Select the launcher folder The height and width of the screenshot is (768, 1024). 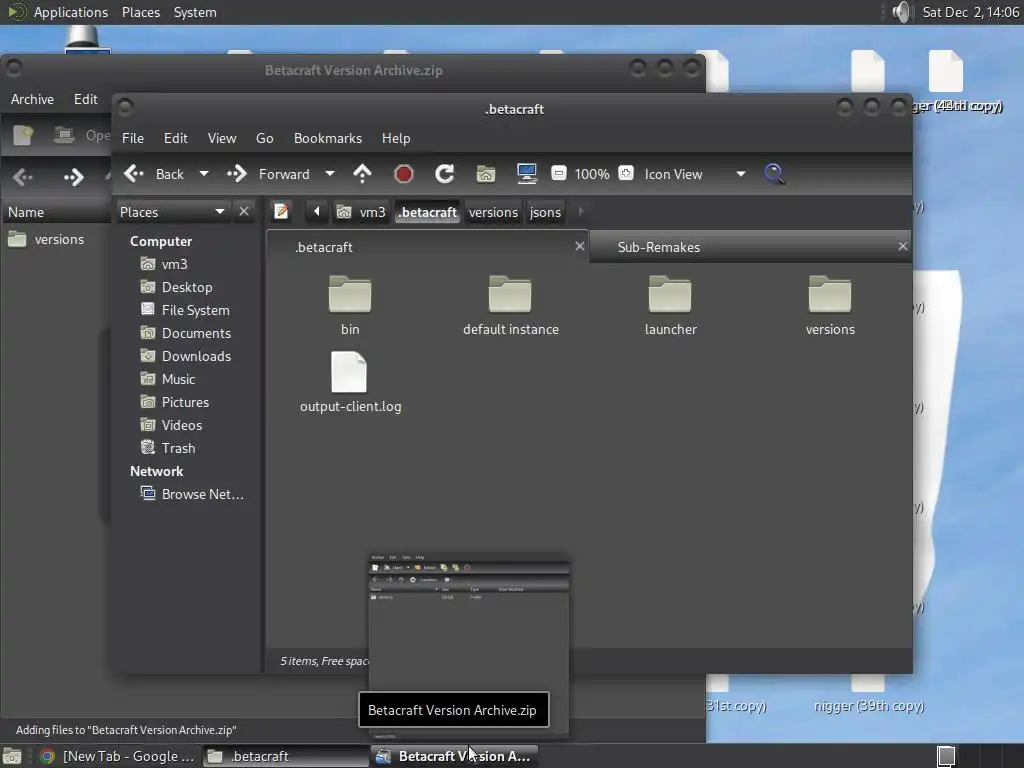(670, 305)
